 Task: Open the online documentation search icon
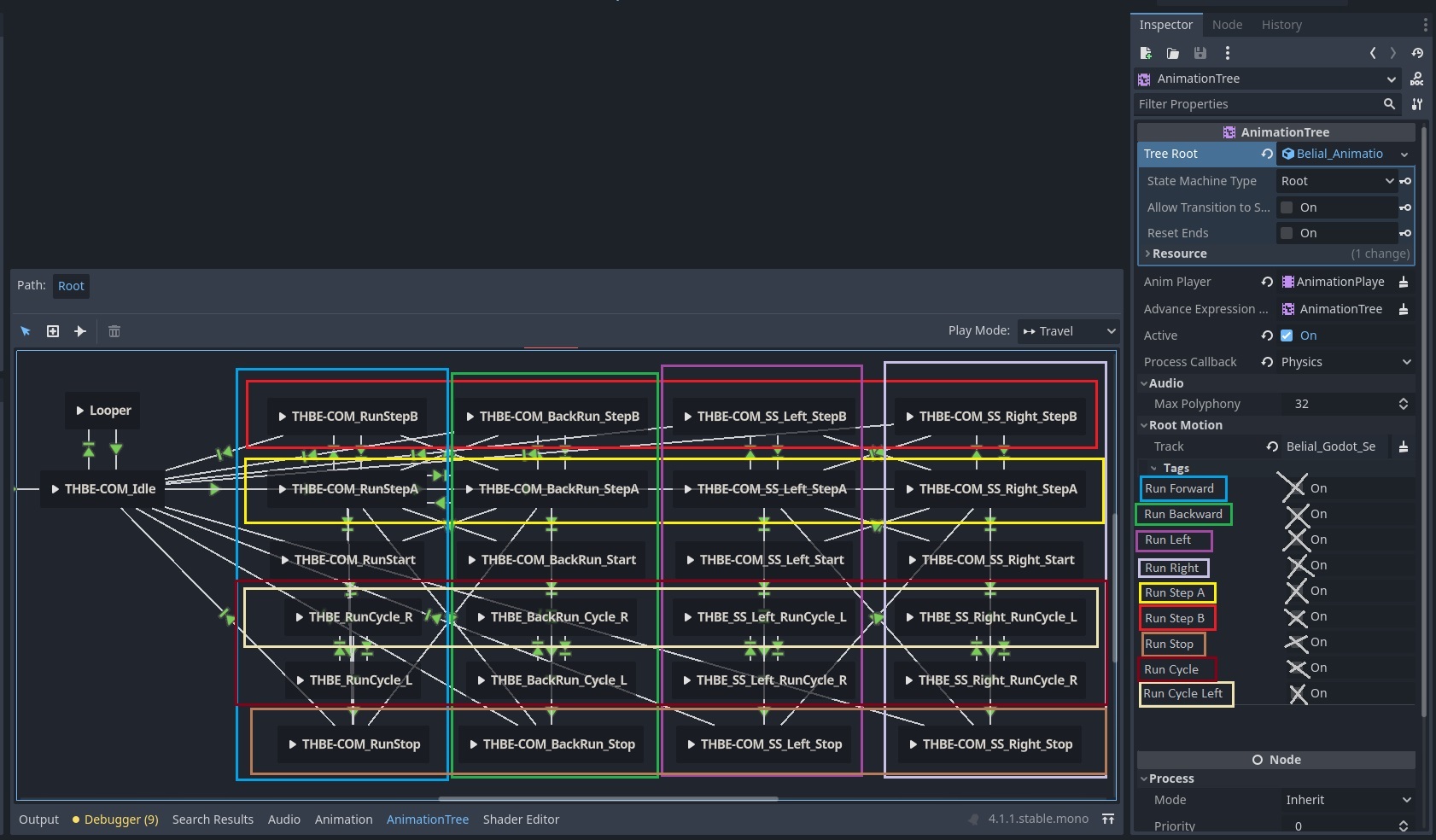tap(1416, 79)
